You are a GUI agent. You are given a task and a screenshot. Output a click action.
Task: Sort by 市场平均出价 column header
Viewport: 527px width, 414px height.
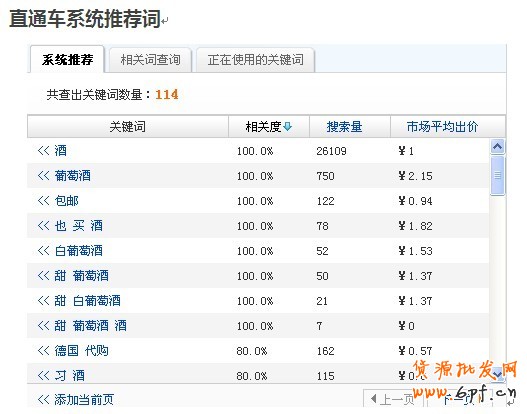[442, 127]
